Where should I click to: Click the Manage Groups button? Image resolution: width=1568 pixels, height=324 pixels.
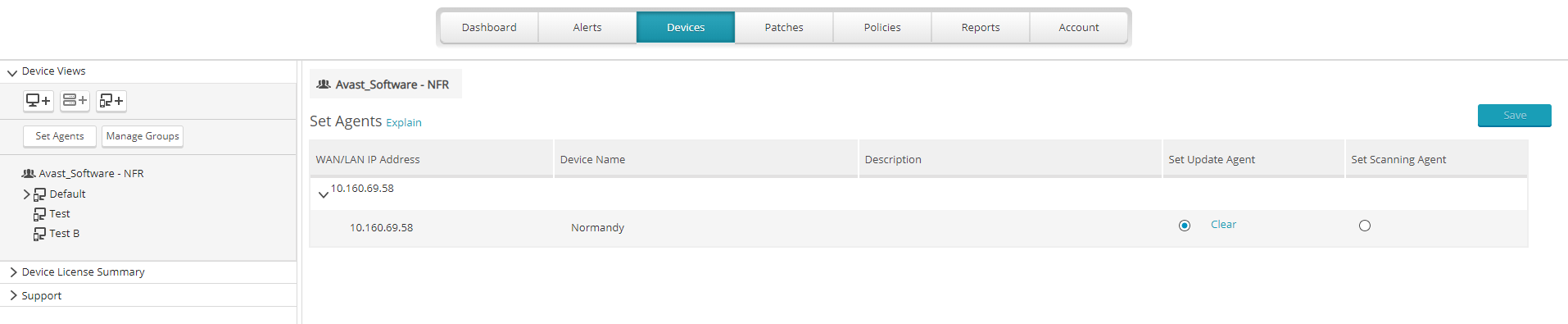[143, 136]
